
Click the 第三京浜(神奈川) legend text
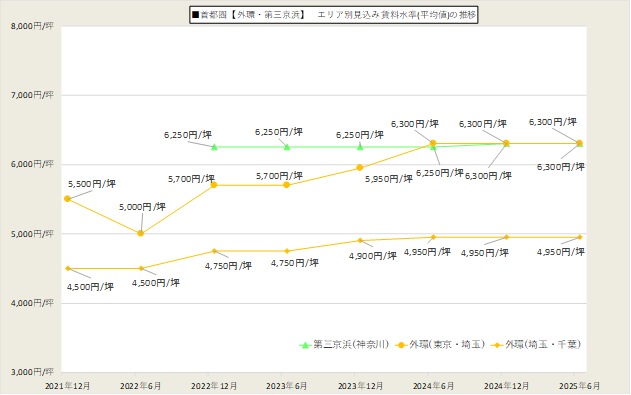pyautogui.click(x=351, y=345)
